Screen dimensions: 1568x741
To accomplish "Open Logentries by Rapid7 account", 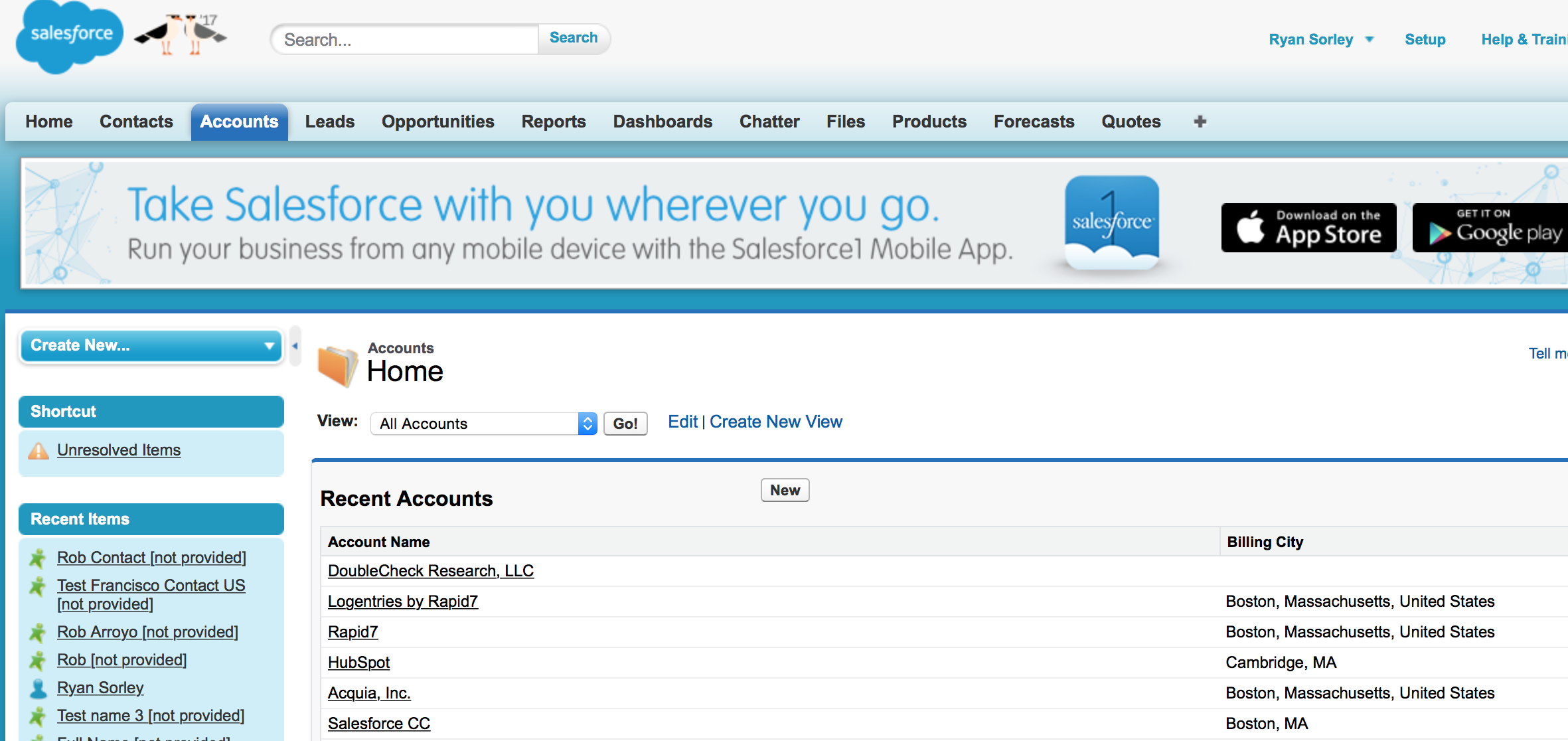I will click(403, 602).
